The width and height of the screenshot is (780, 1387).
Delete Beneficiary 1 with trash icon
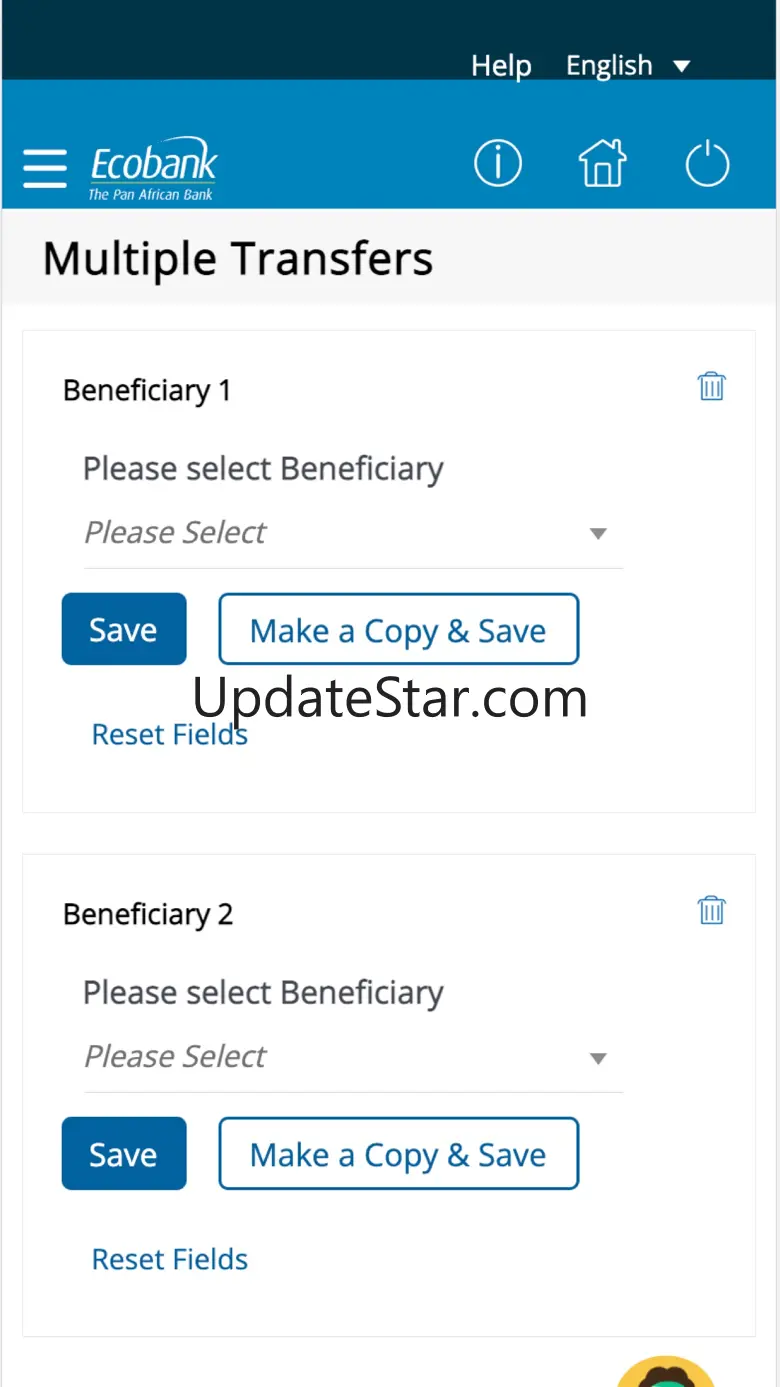[711, 386]
